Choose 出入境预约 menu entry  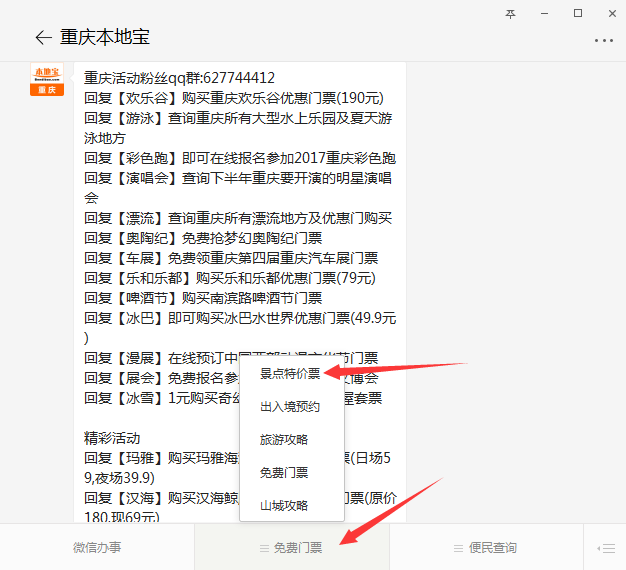[290, 407]
